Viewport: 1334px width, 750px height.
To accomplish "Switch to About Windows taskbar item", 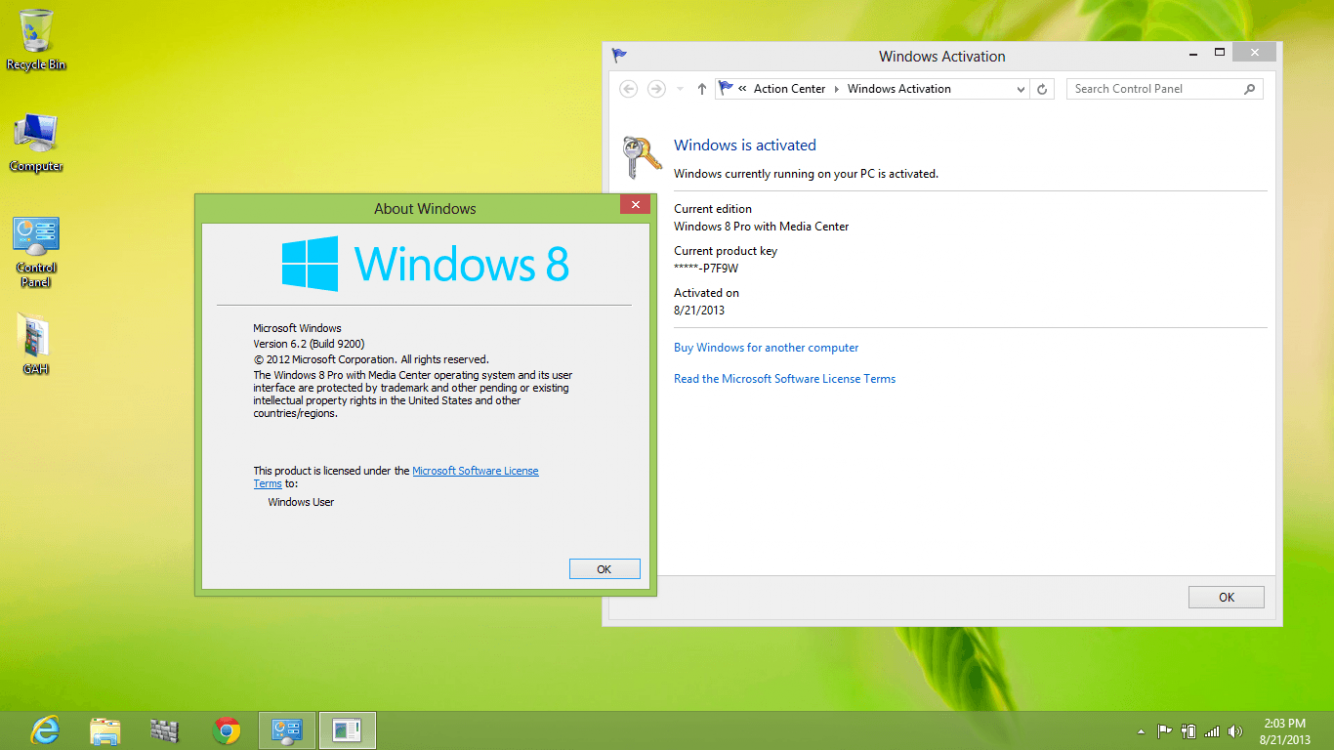I will pyautogui.click(x=347, y=731).
